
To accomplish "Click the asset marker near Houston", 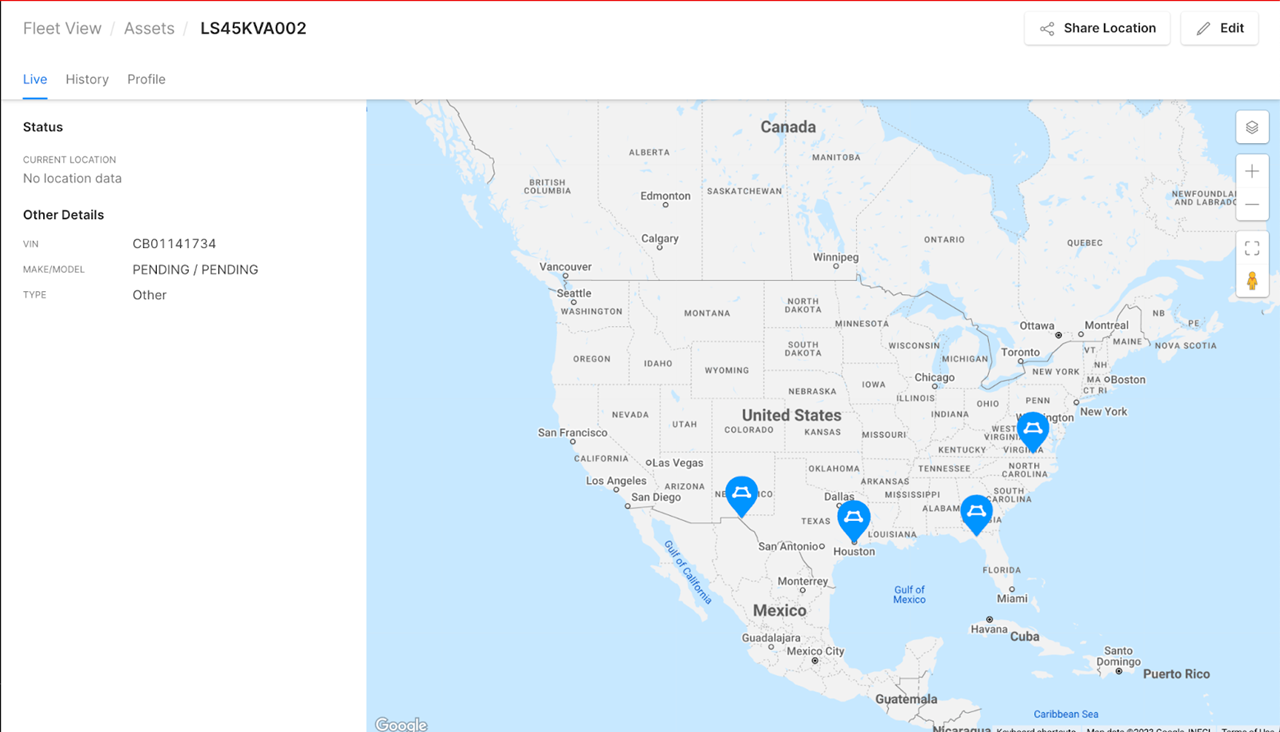I will click(x=854, y=518).
